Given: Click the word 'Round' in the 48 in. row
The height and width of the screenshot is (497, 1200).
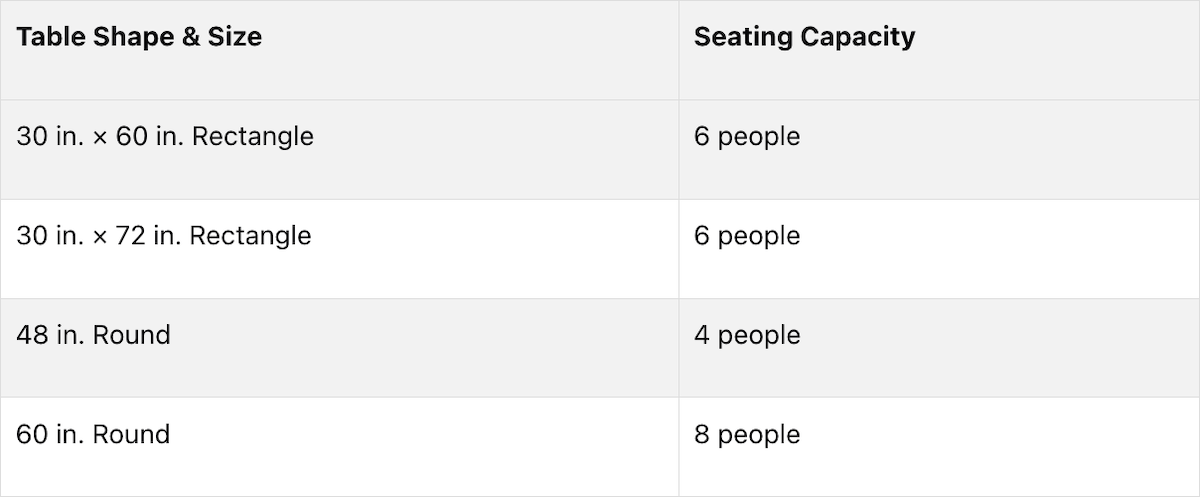Looking at the screenshot, I should pyautogui.click(x=131, y=335).
